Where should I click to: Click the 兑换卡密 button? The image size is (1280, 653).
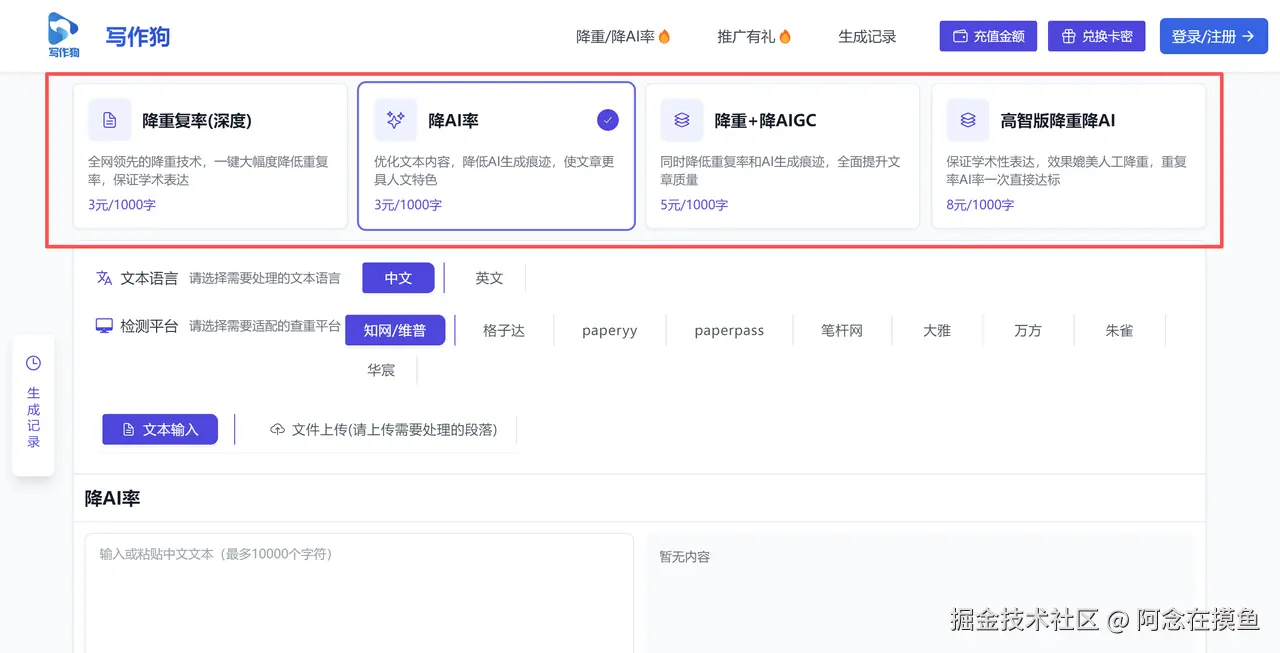coord(1096,36)
